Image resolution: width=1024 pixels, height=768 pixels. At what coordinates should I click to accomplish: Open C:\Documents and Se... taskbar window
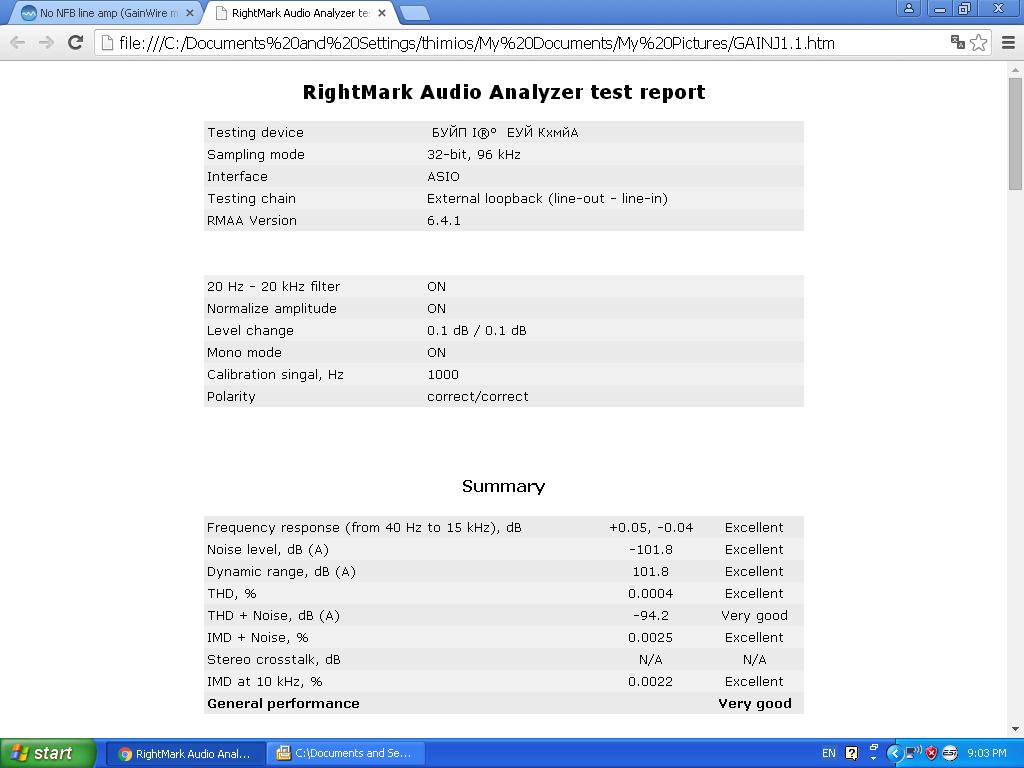pos(346,754)
